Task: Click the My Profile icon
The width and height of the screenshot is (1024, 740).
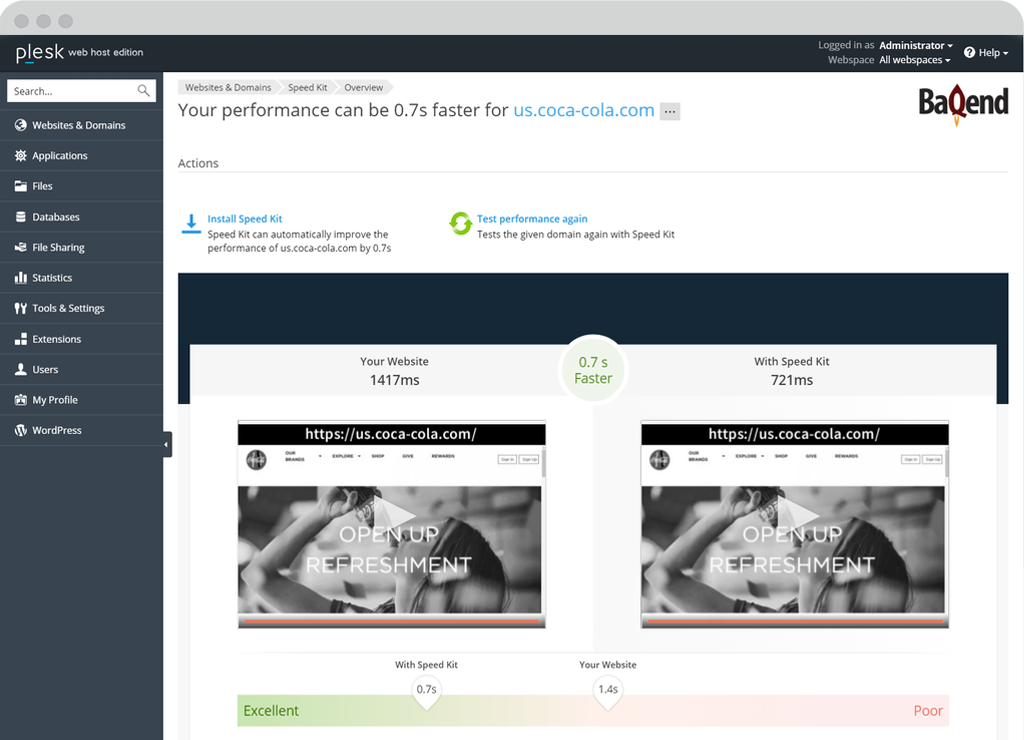Action: click(x=21, y=400)
